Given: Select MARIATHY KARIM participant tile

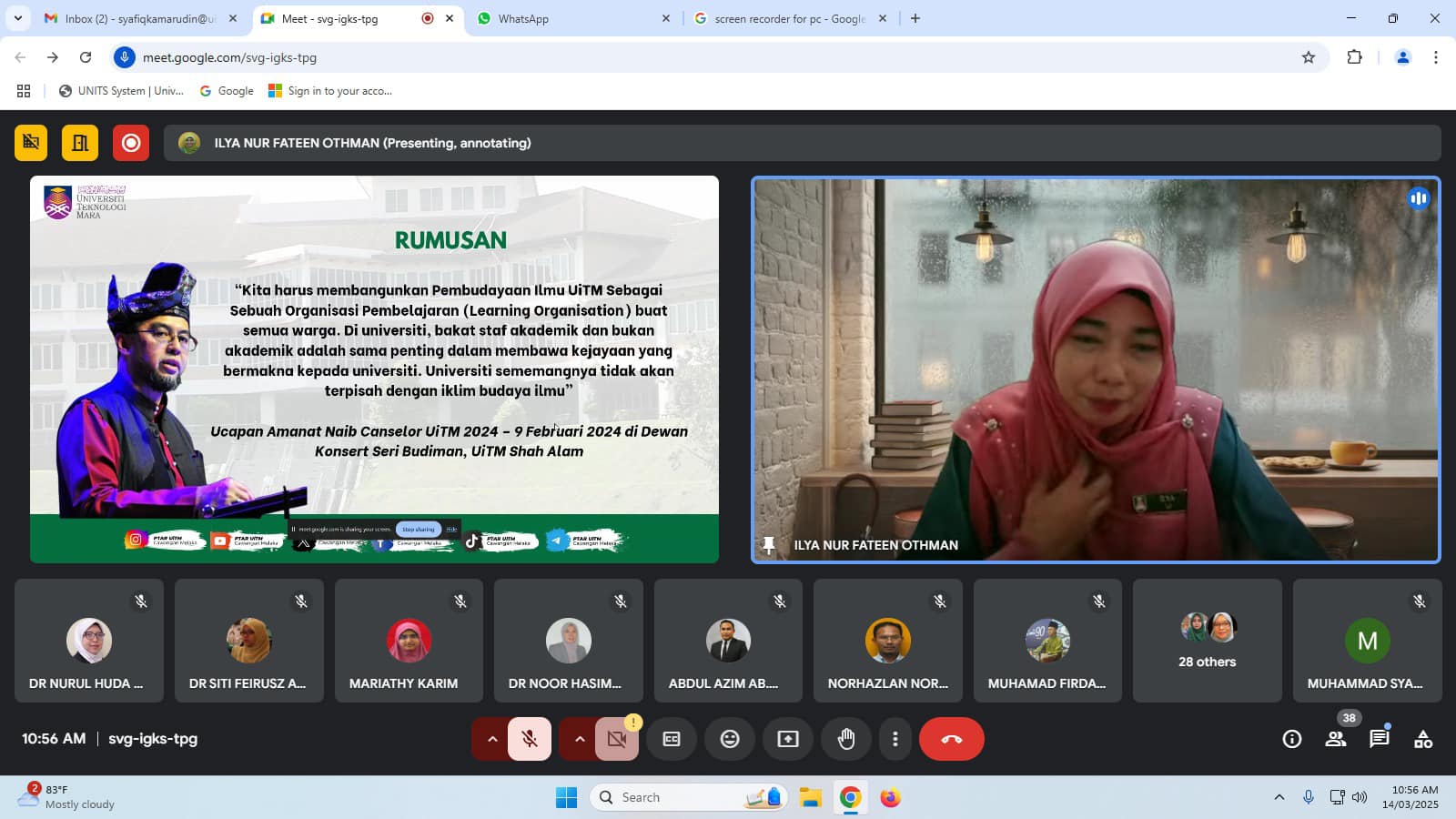Looking at the screenshot, I should pyautogui.click(x=409, y=641).
